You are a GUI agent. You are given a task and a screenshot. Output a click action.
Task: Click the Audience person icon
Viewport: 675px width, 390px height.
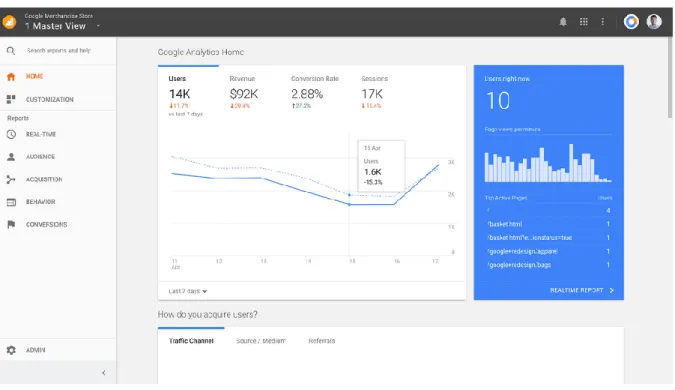coord(11,157)
